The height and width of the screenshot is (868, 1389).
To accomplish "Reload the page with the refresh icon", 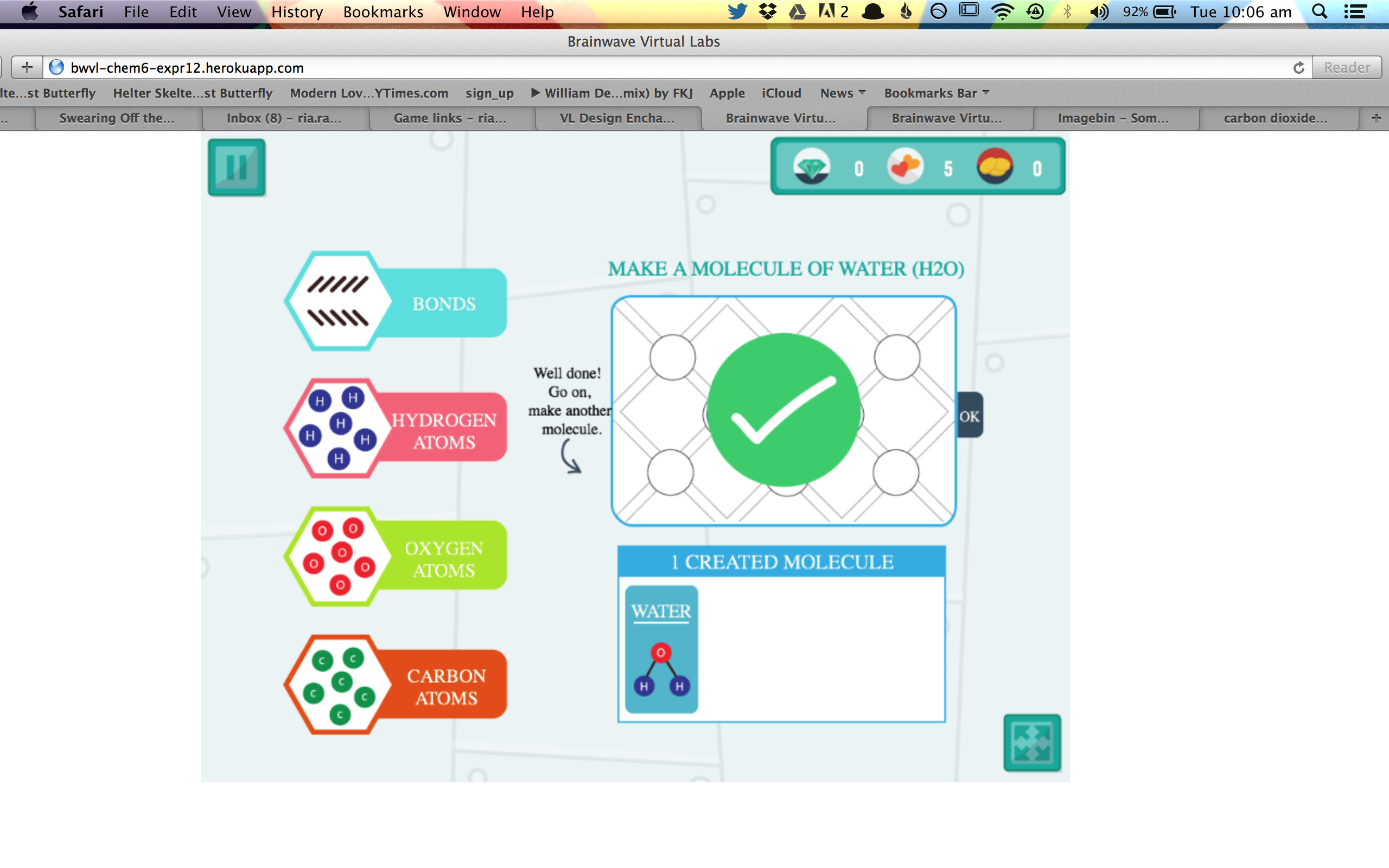I will click(x=1299, y=68).
